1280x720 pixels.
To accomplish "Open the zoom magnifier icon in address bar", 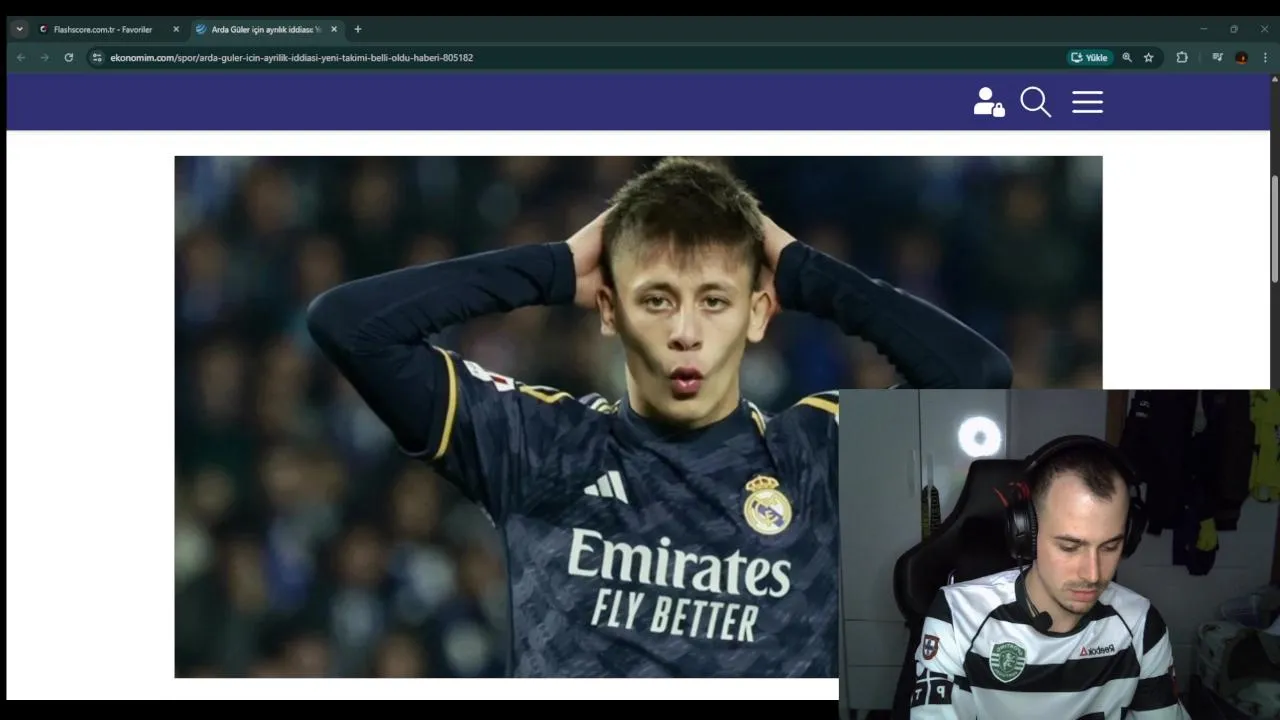I will point(1127,58).
